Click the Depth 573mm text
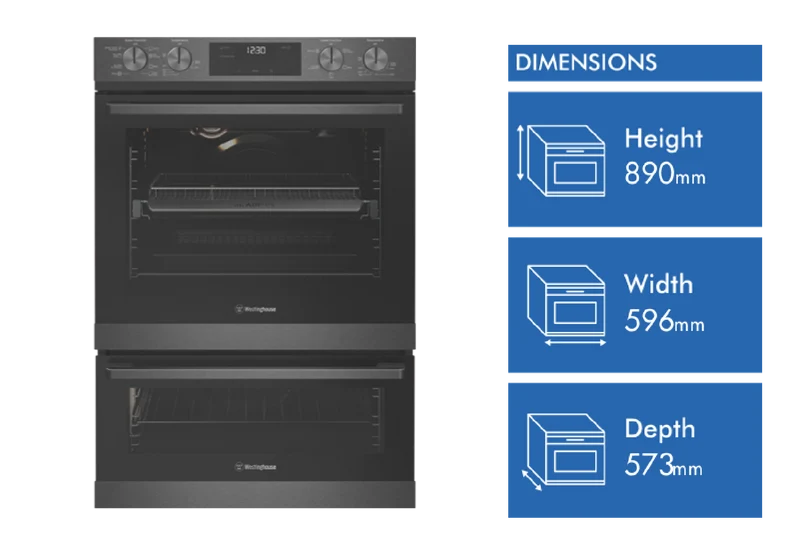Viewport: 800px width, 545px height. 663,448
